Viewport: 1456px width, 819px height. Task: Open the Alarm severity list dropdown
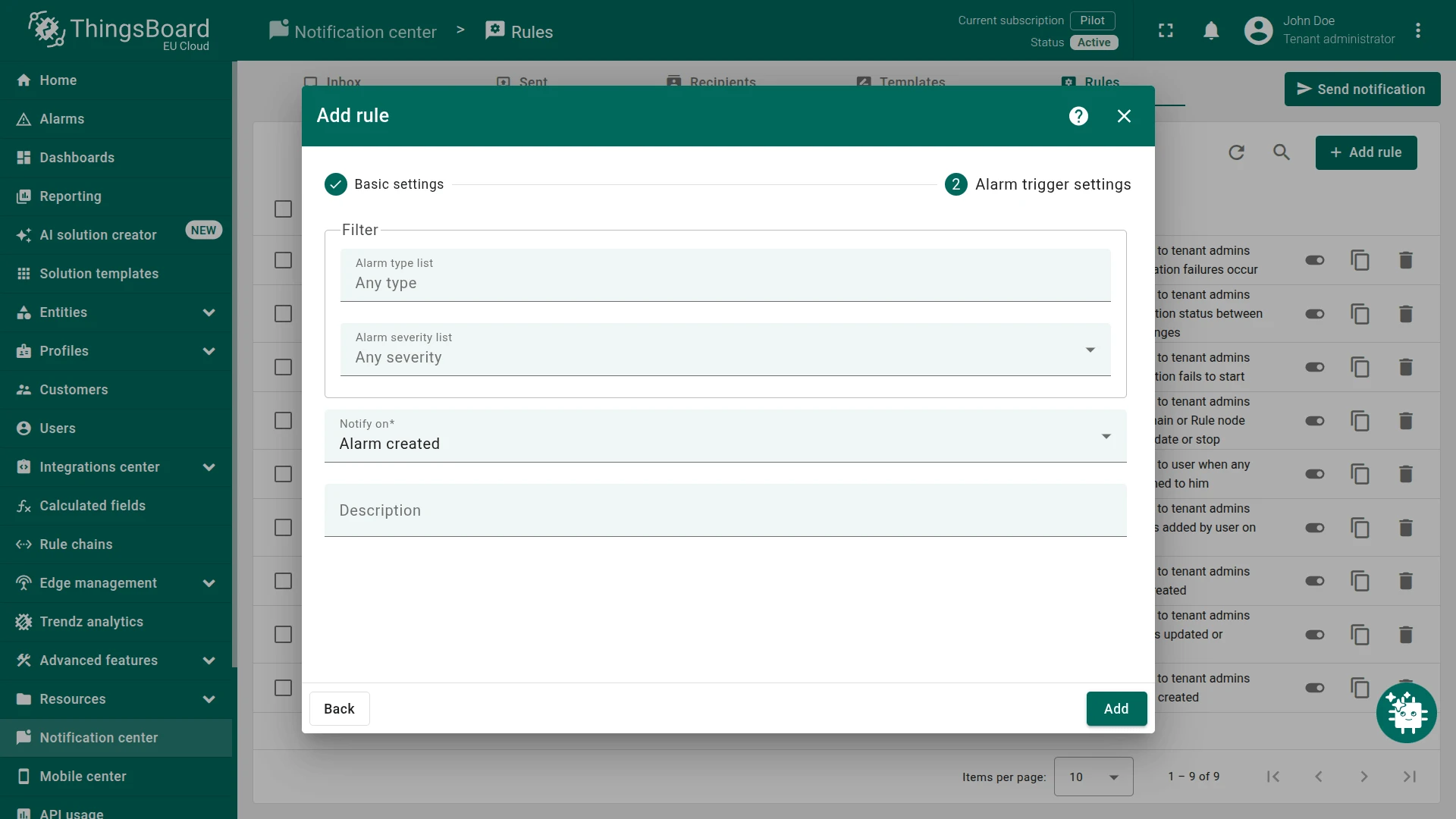point(725,350)
